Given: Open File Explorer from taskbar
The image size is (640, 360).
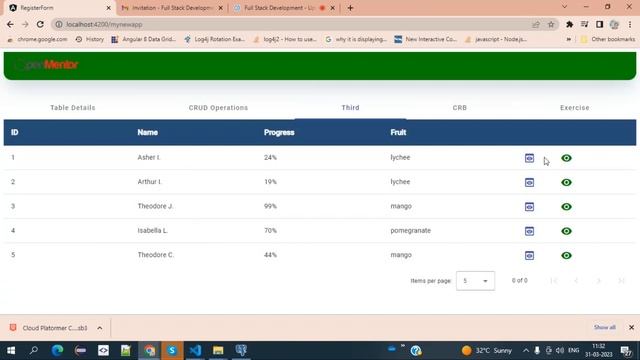Looking at the screenshot, I should coord(218,350).
